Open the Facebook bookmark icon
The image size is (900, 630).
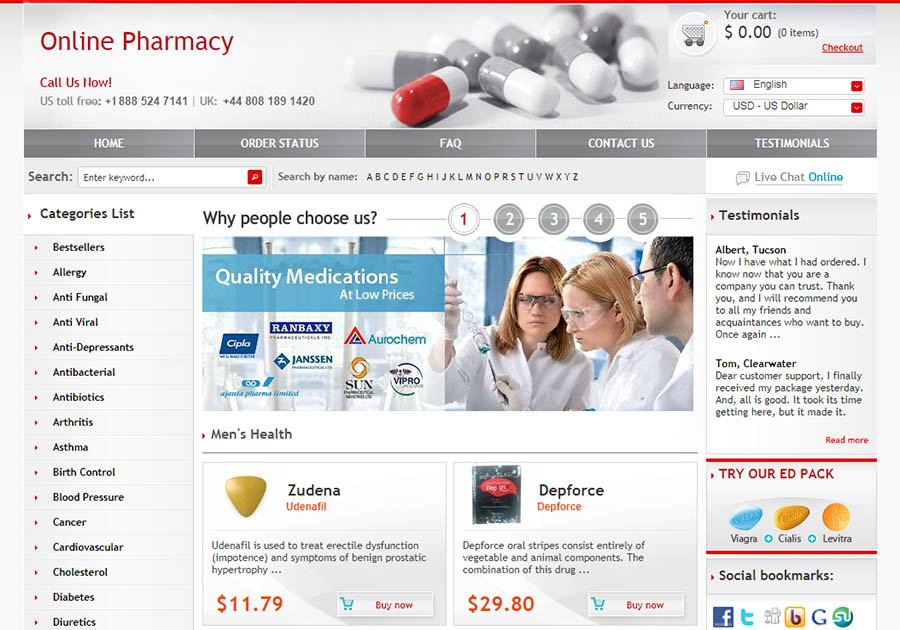click(x=723, y=617)
